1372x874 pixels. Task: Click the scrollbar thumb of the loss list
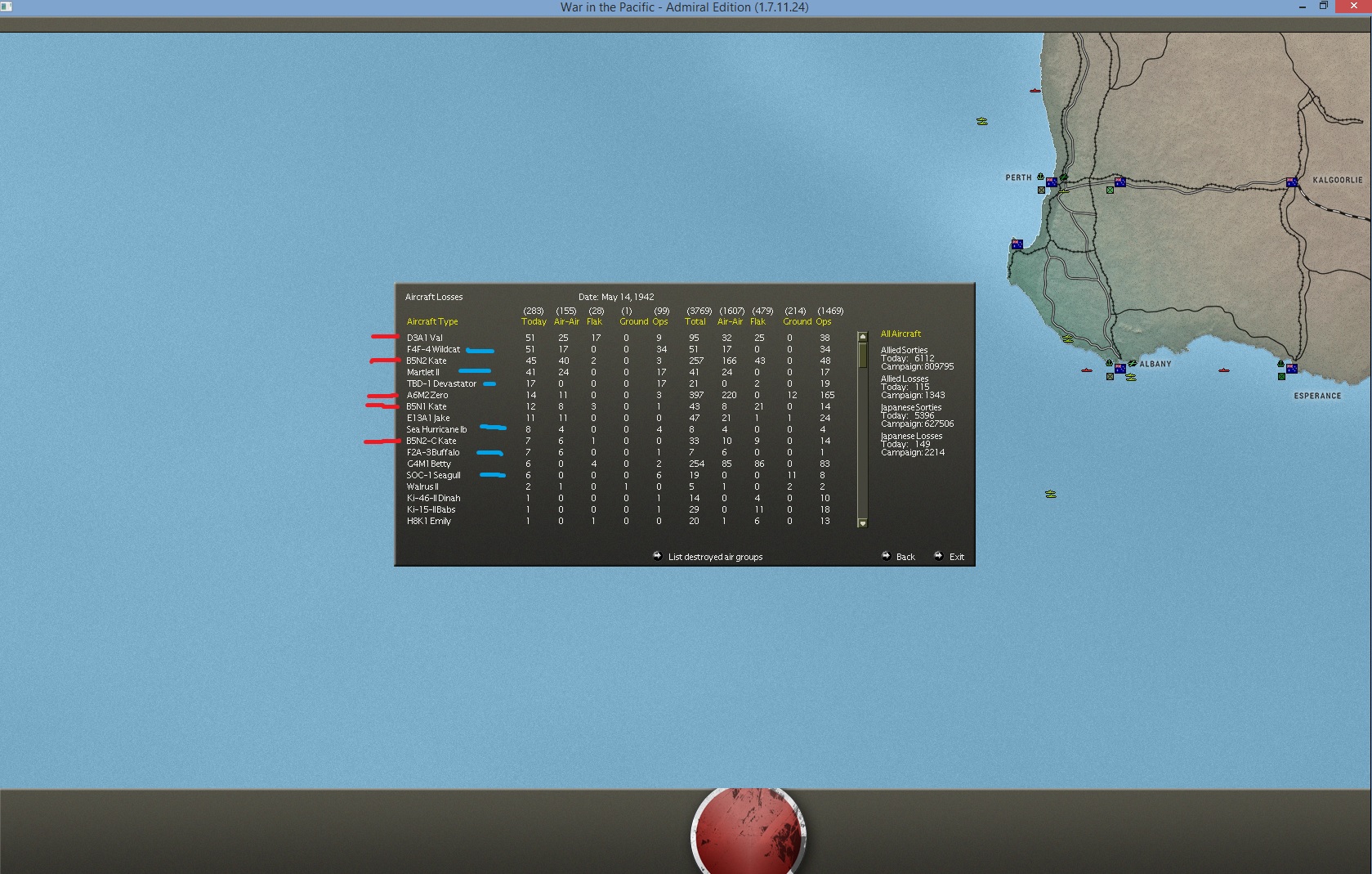[862, 354]
